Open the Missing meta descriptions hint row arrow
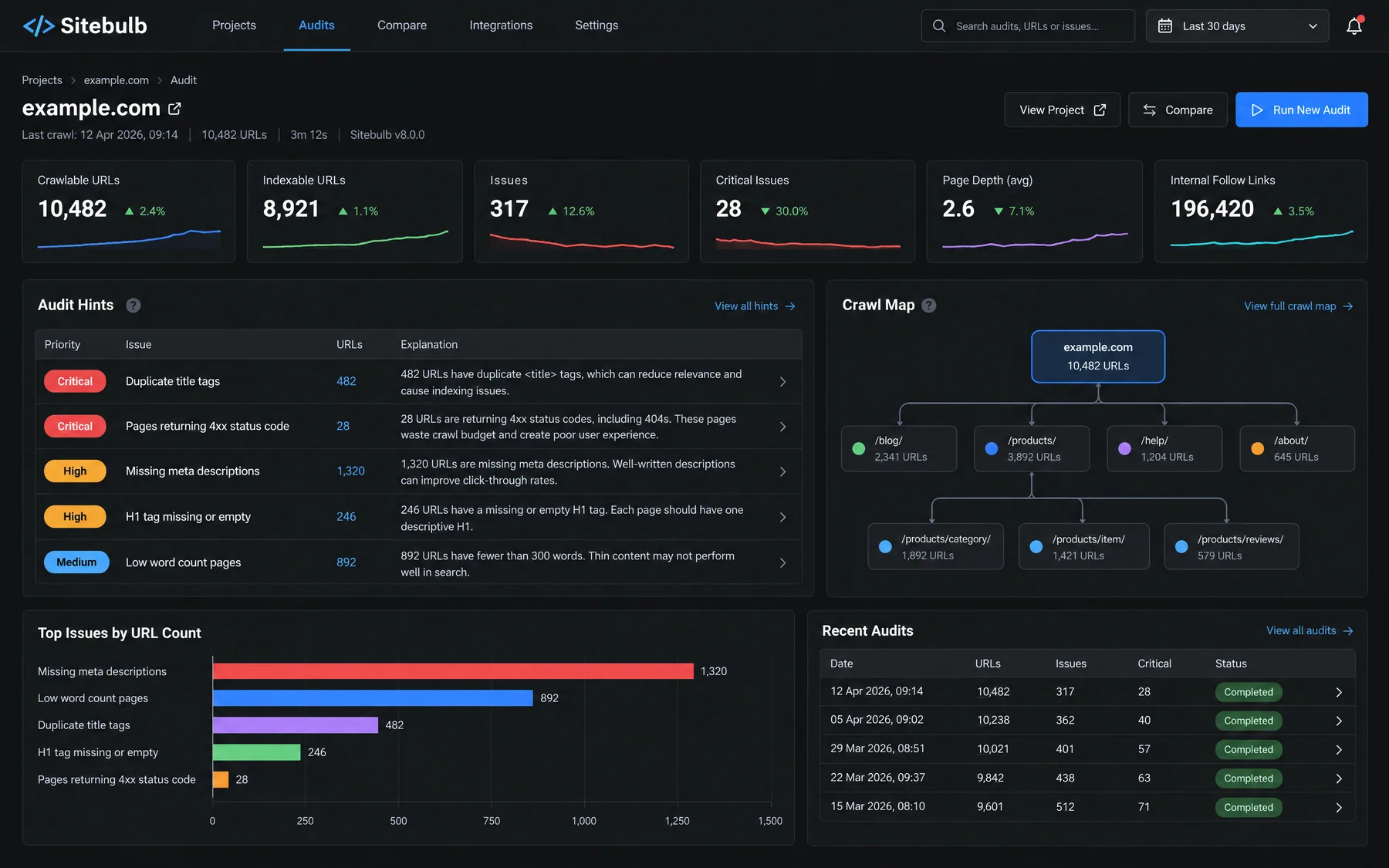The width and height of the screenshot is (1389, 868). (782, 471)
